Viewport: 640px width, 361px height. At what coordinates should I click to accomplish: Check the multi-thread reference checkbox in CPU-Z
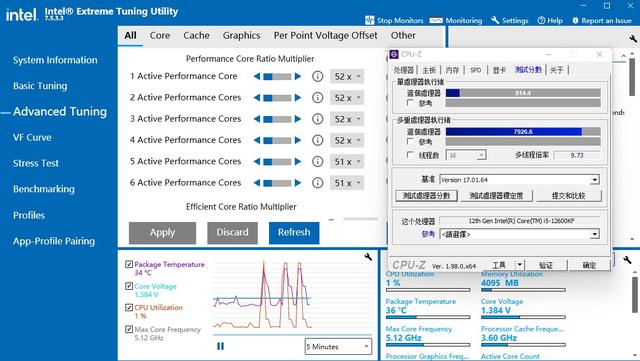(410, 141)
